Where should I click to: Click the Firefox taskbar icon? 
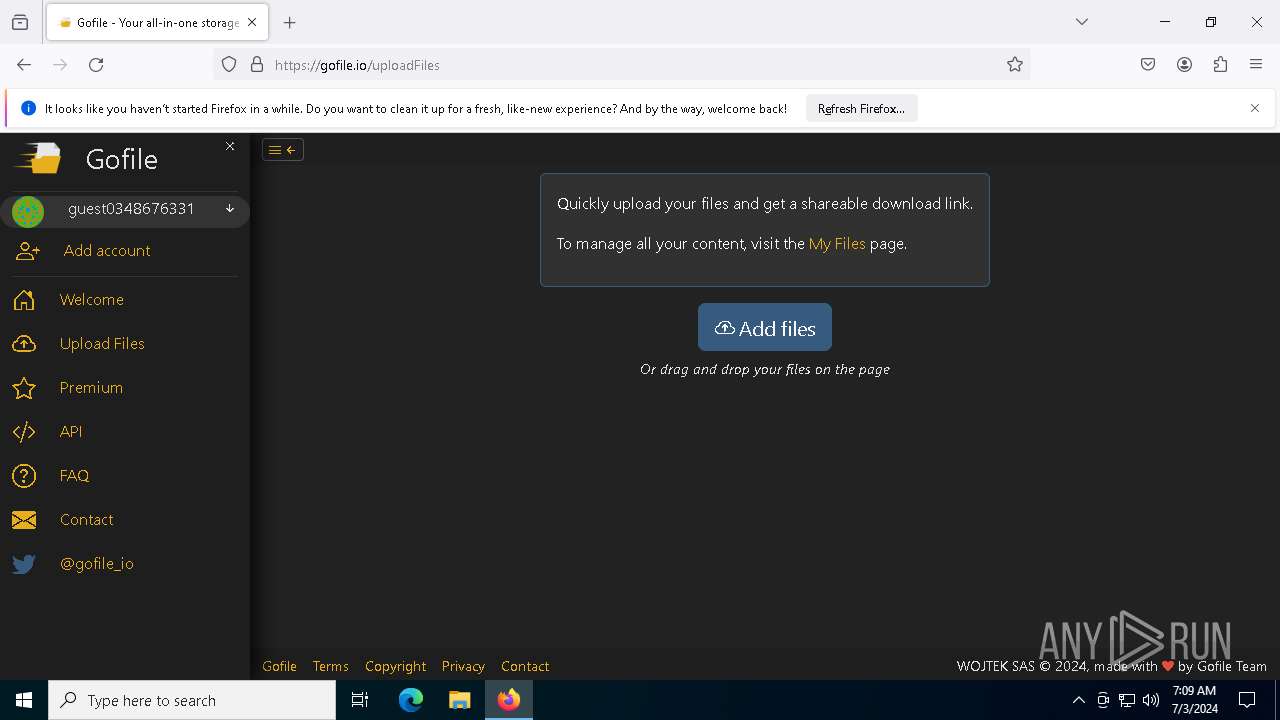pos(509,700)
